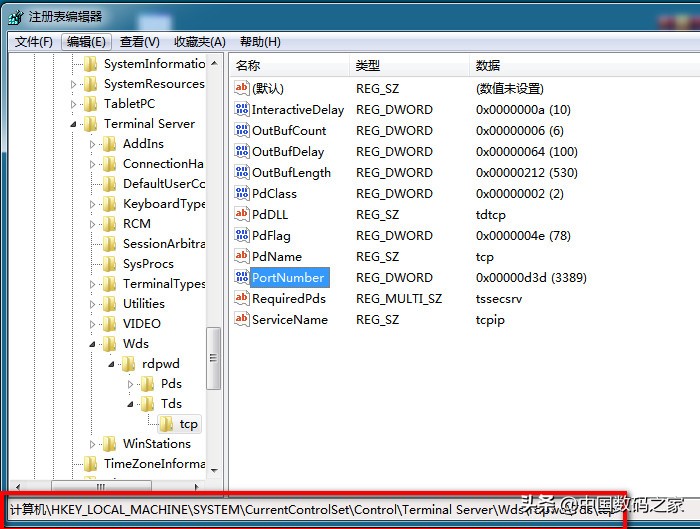Select the OutBufLength value entry
Image resolution: width=700 pixels, height=529 pixels.
[x=291, y=173]
